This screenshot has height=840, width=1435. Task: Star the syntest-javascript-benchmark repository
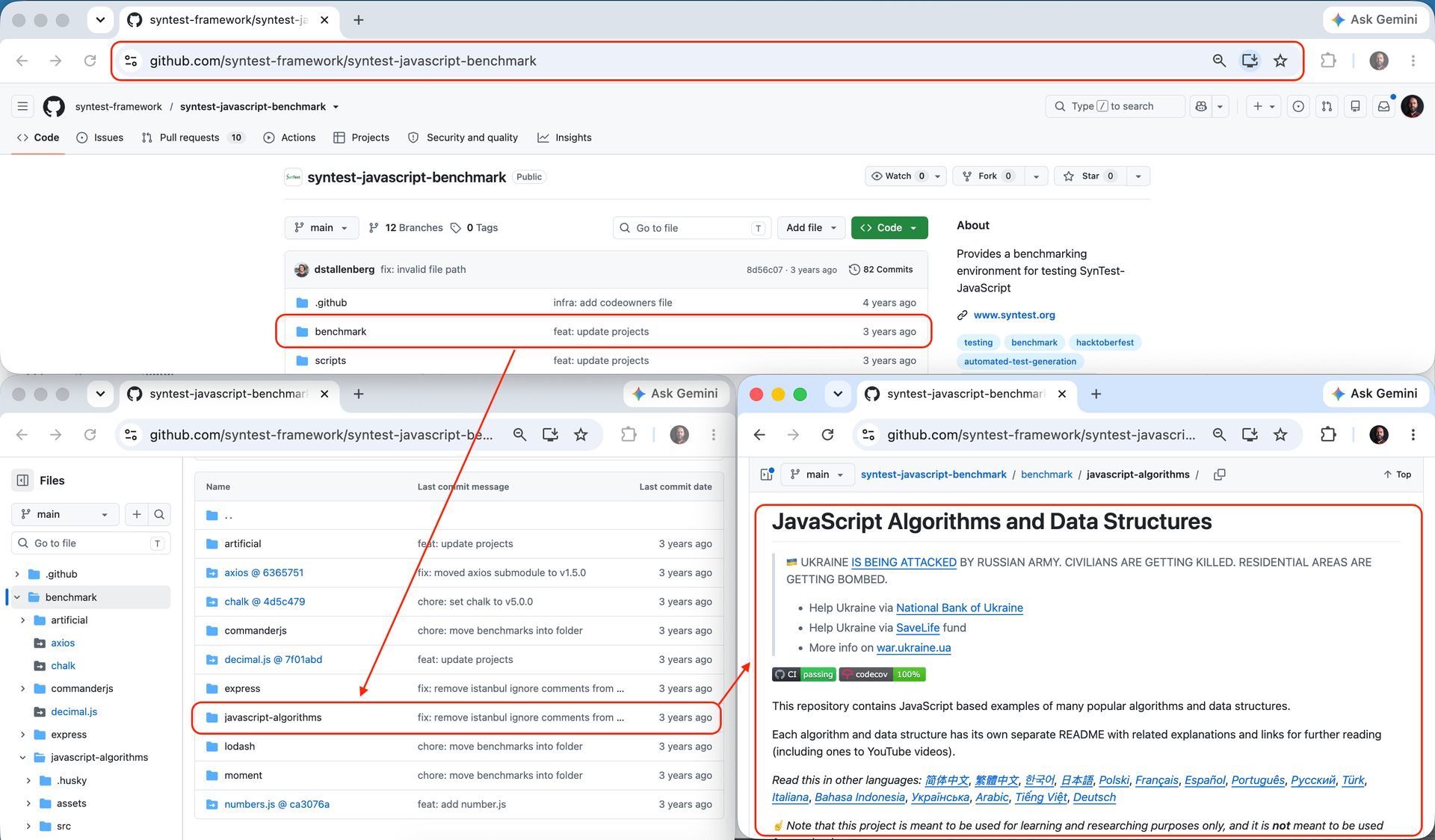pos(1091,176)
